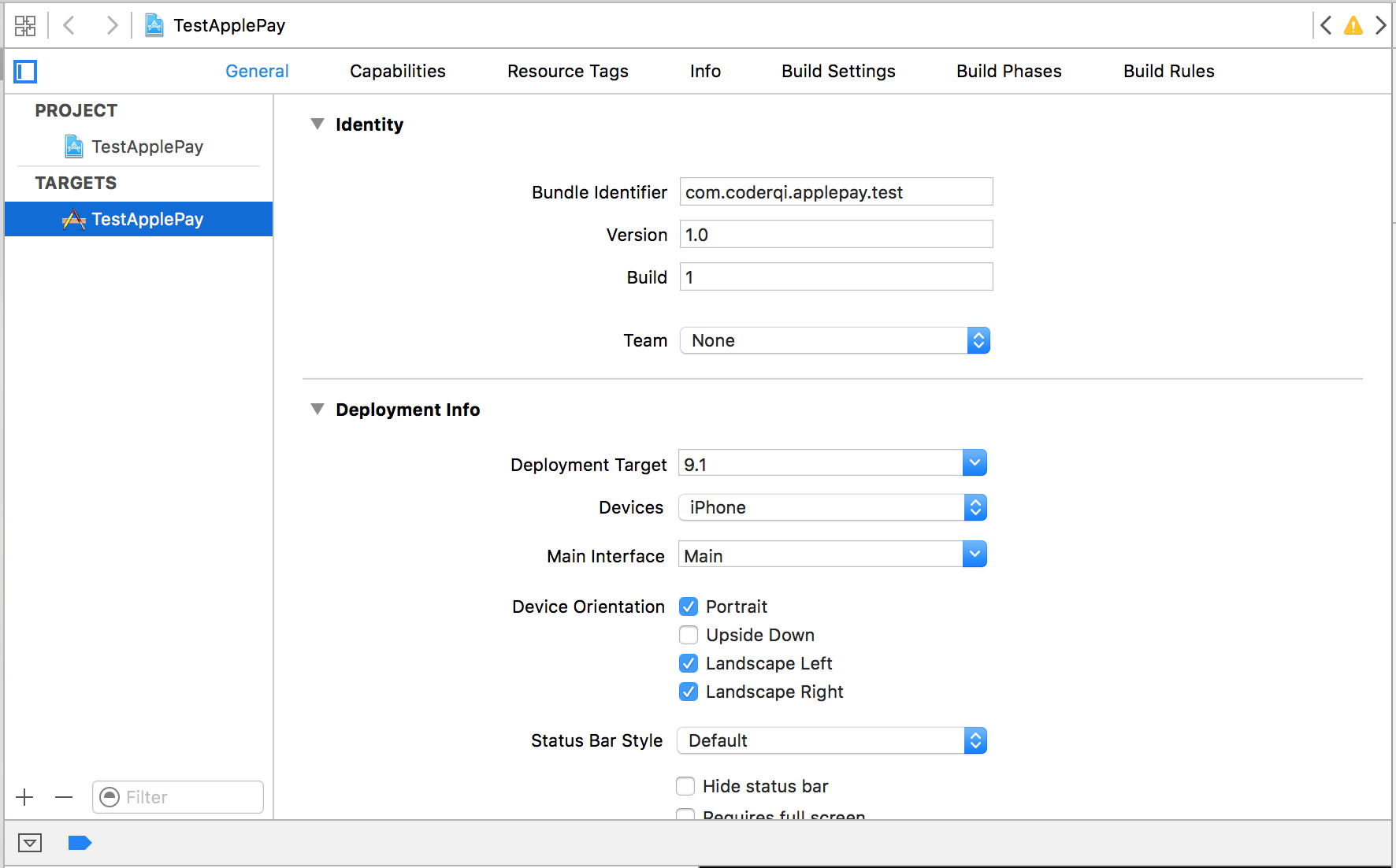Image resolution: width=1396 pixels, height=868 pixels.
Task: Collapse the Identity section
Action: pyautogui.click(x=317, y=124)
